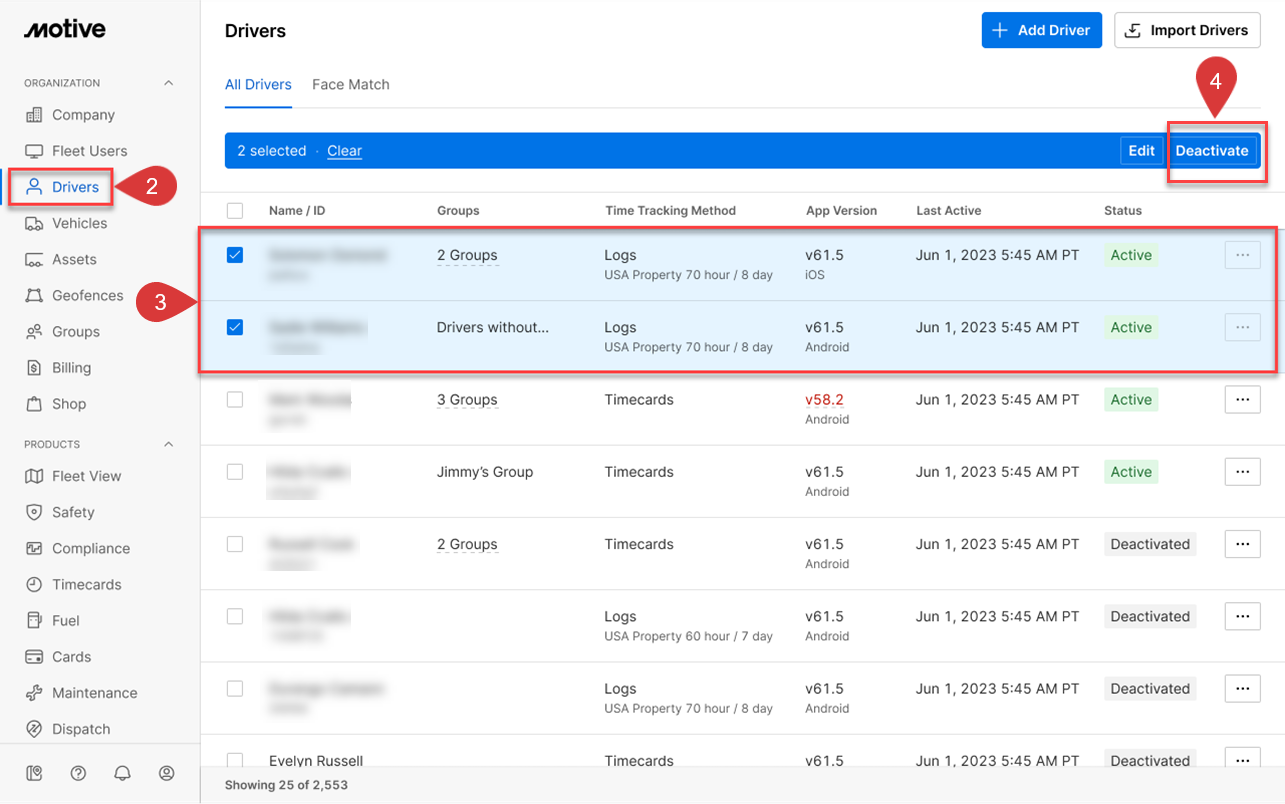Click Edit in the selection bar
This screenshot has height=804, width=1285.
click(1142, 151)
